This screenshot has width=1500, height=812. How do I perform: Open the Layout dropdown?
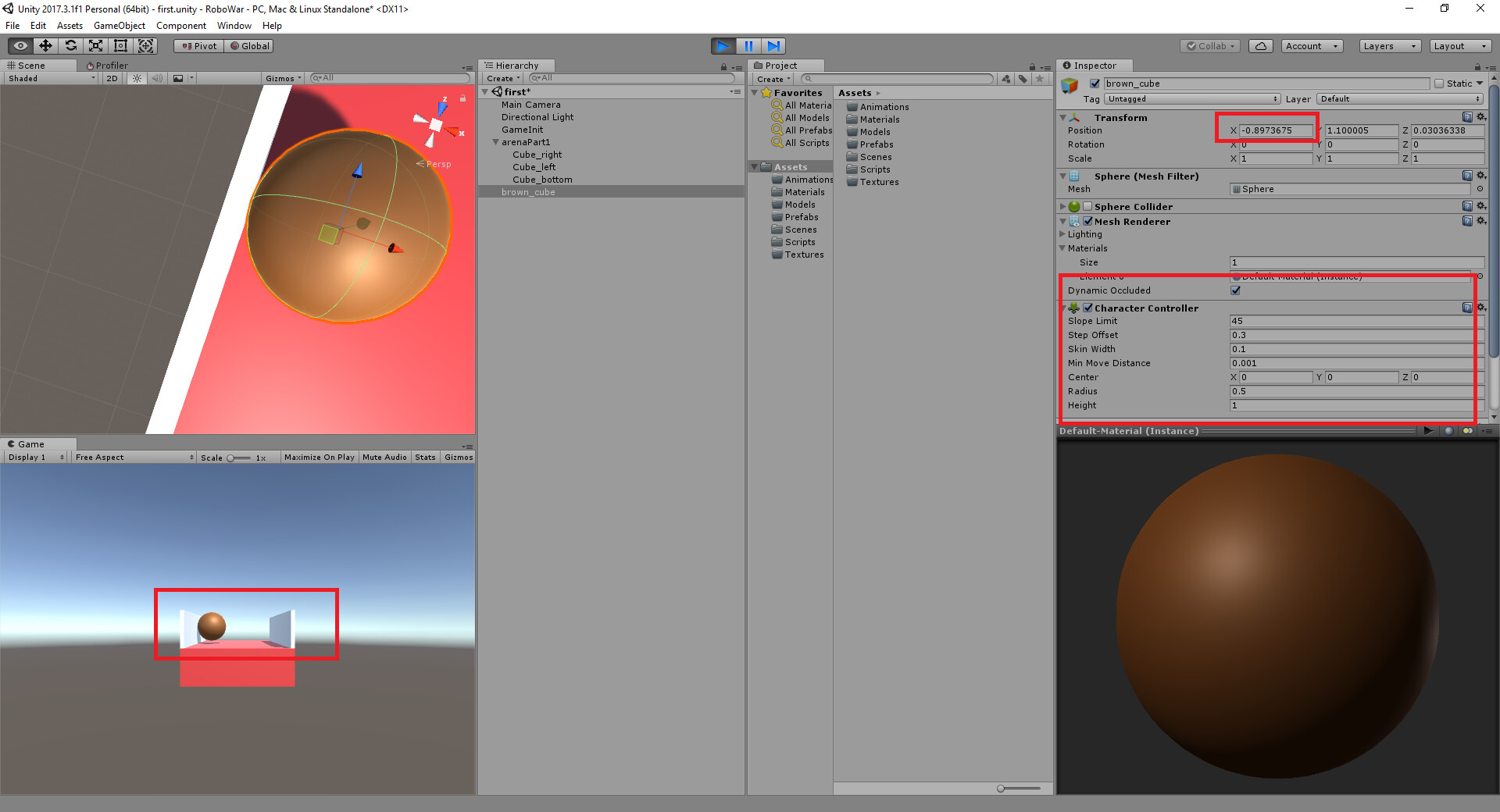pyautogui.click(x=1459, y=45)
